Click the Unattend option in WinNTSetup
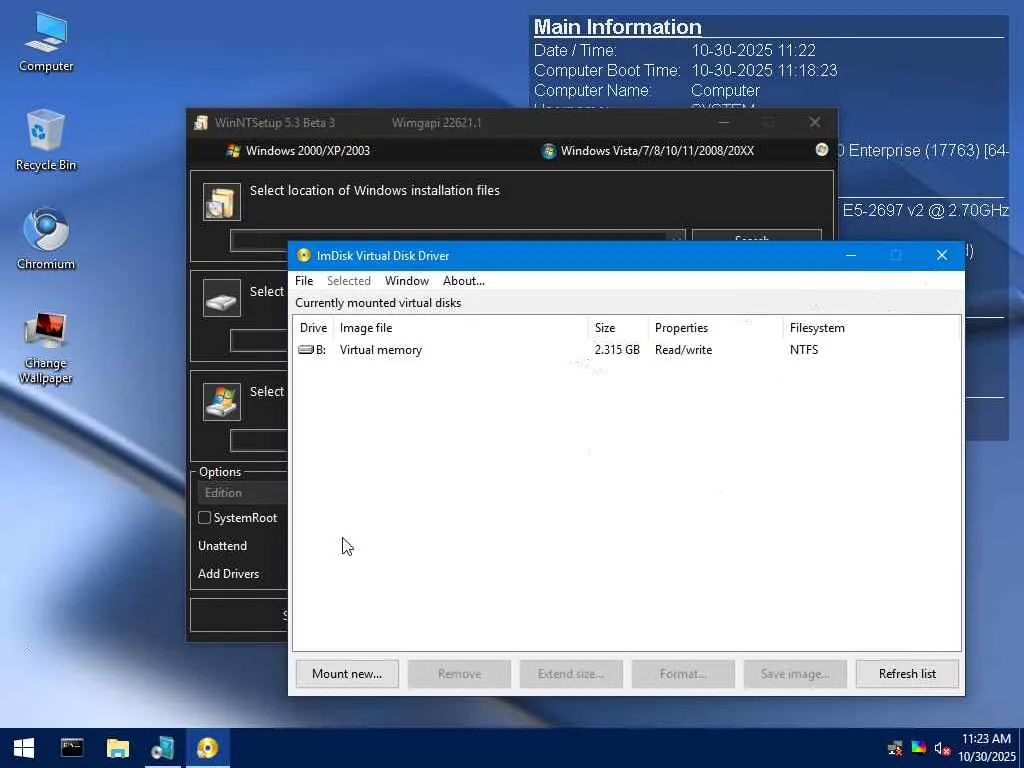Screen dimensions: 1024x768 223,546
